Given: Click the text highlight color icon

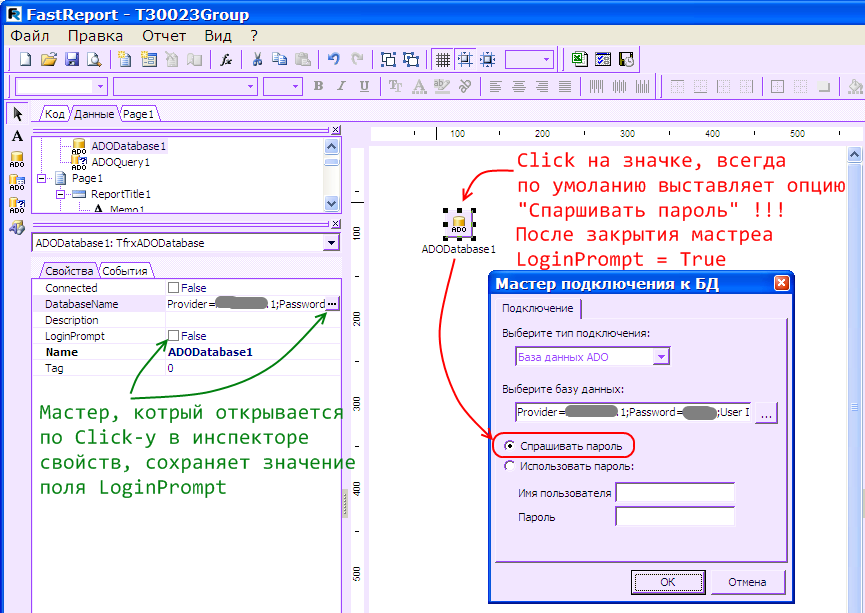Looking at the screenshot, I should pos(441,86).
